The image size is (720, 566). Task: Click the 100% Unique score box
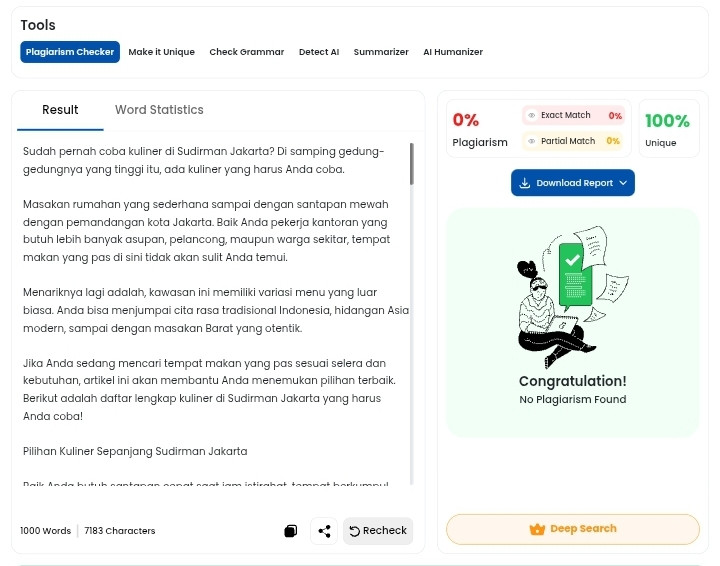669,129
